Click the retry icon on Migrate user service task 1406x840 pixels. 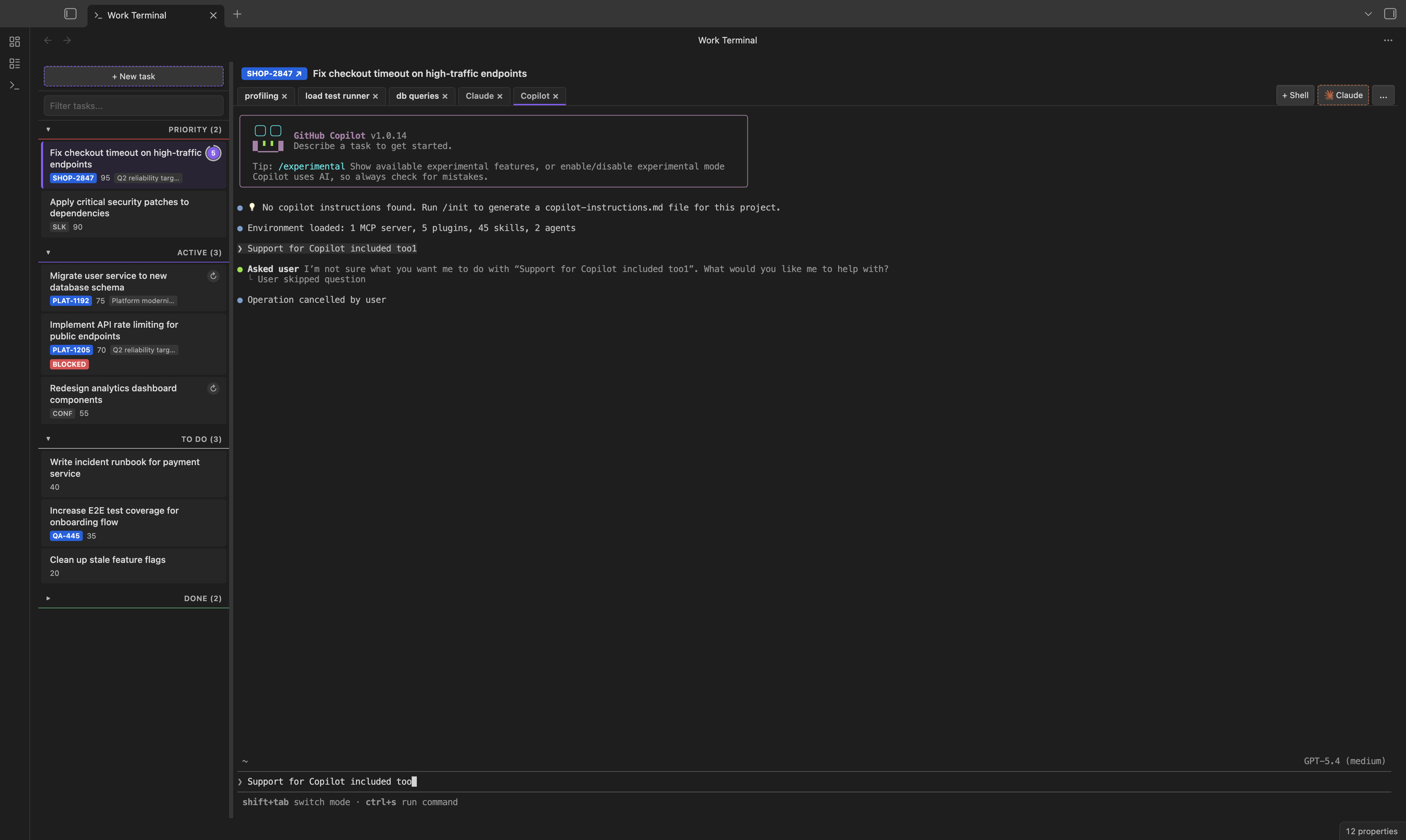(213, 276)
